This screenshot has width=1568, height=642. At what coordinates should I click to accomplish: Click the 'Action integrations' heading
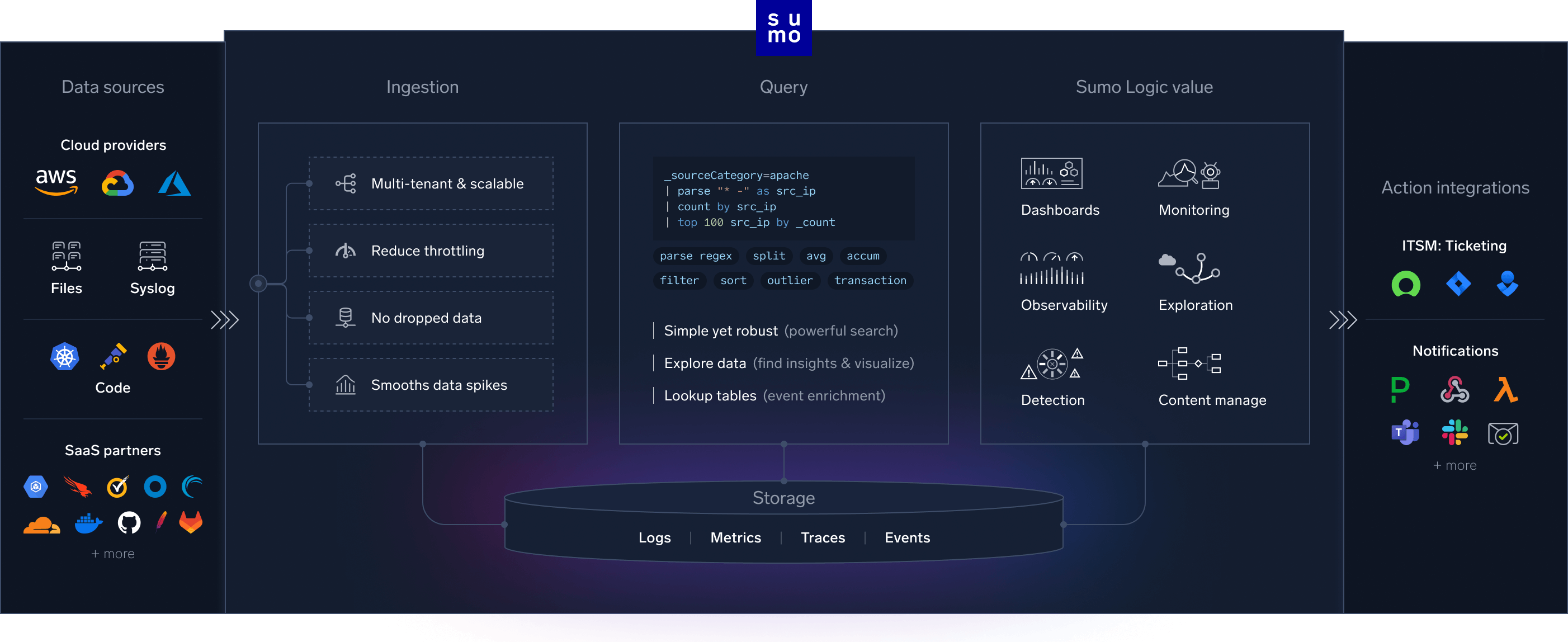pos(1455,187)
